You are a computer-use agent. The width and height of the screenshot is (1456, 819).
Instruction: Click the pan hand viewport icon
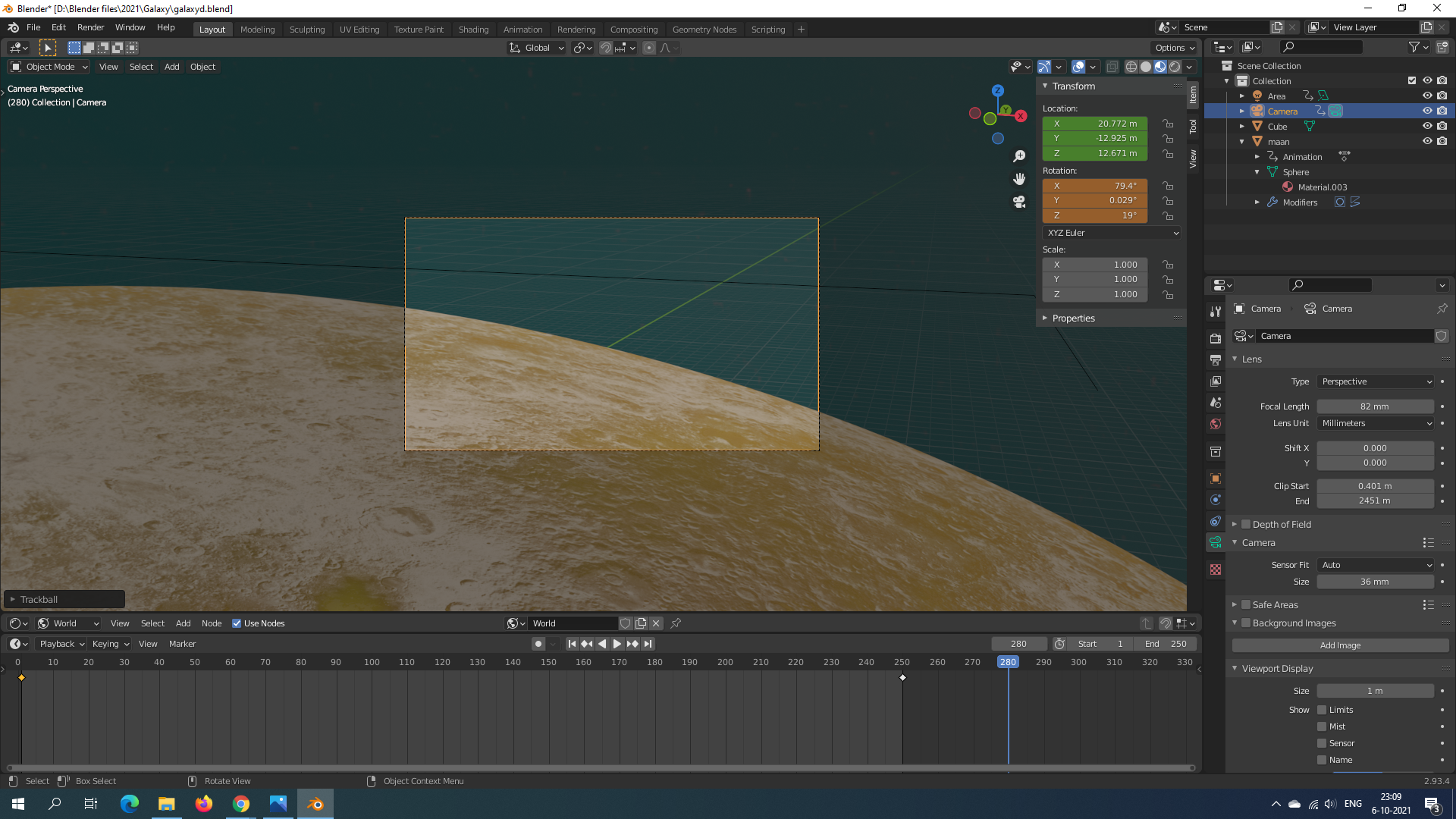point(1019,179)
